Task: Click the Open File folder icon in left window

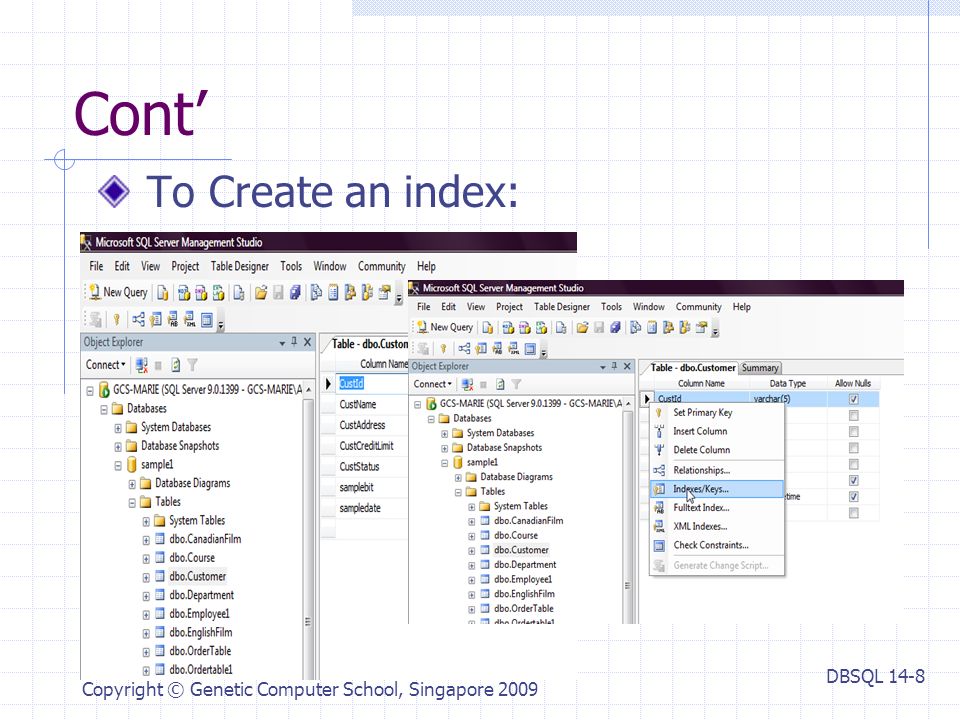Action: [x=261, y=293]
